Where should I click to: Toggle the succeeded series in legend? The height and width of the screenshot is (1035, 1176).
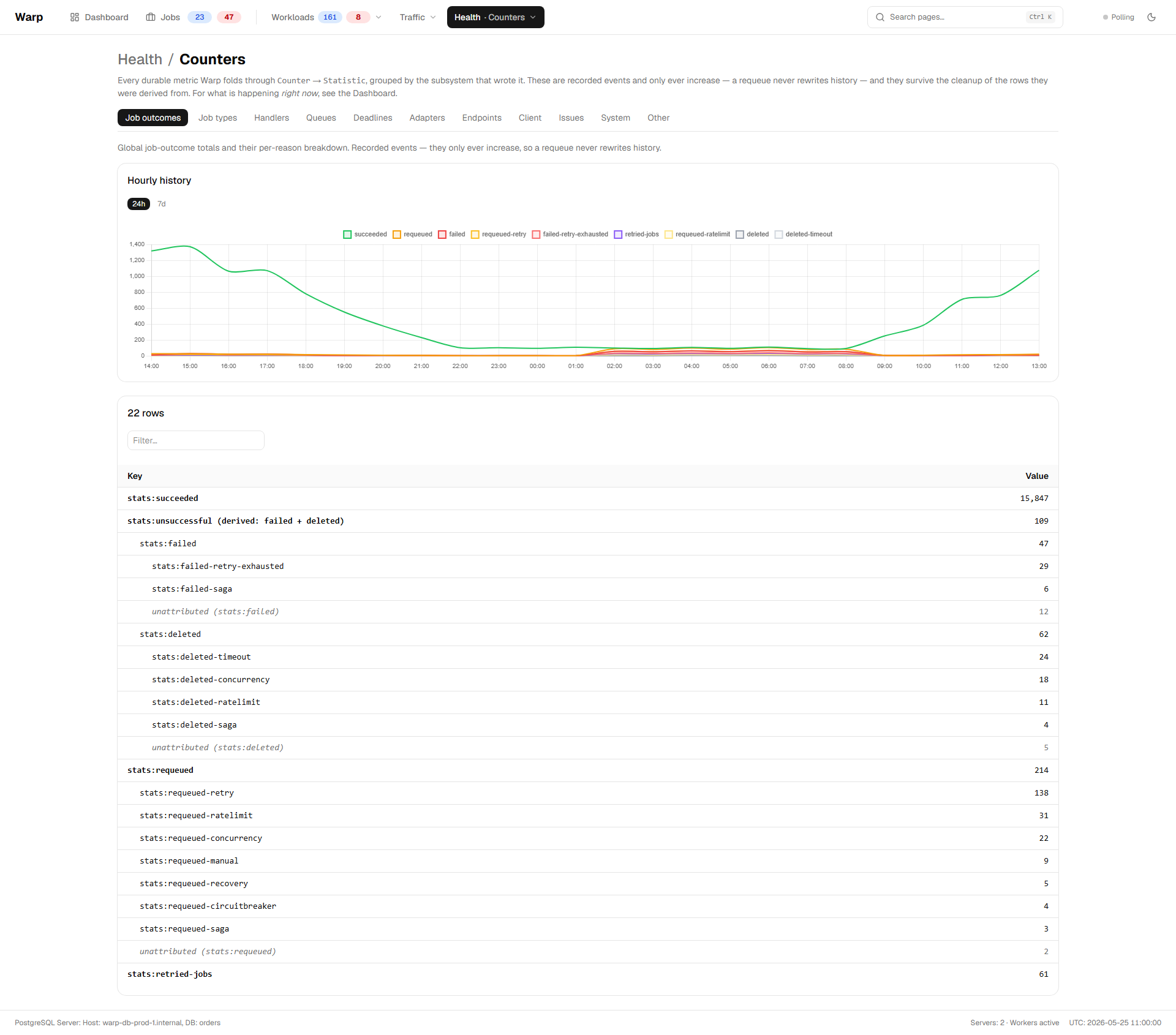tap(365, 234)
